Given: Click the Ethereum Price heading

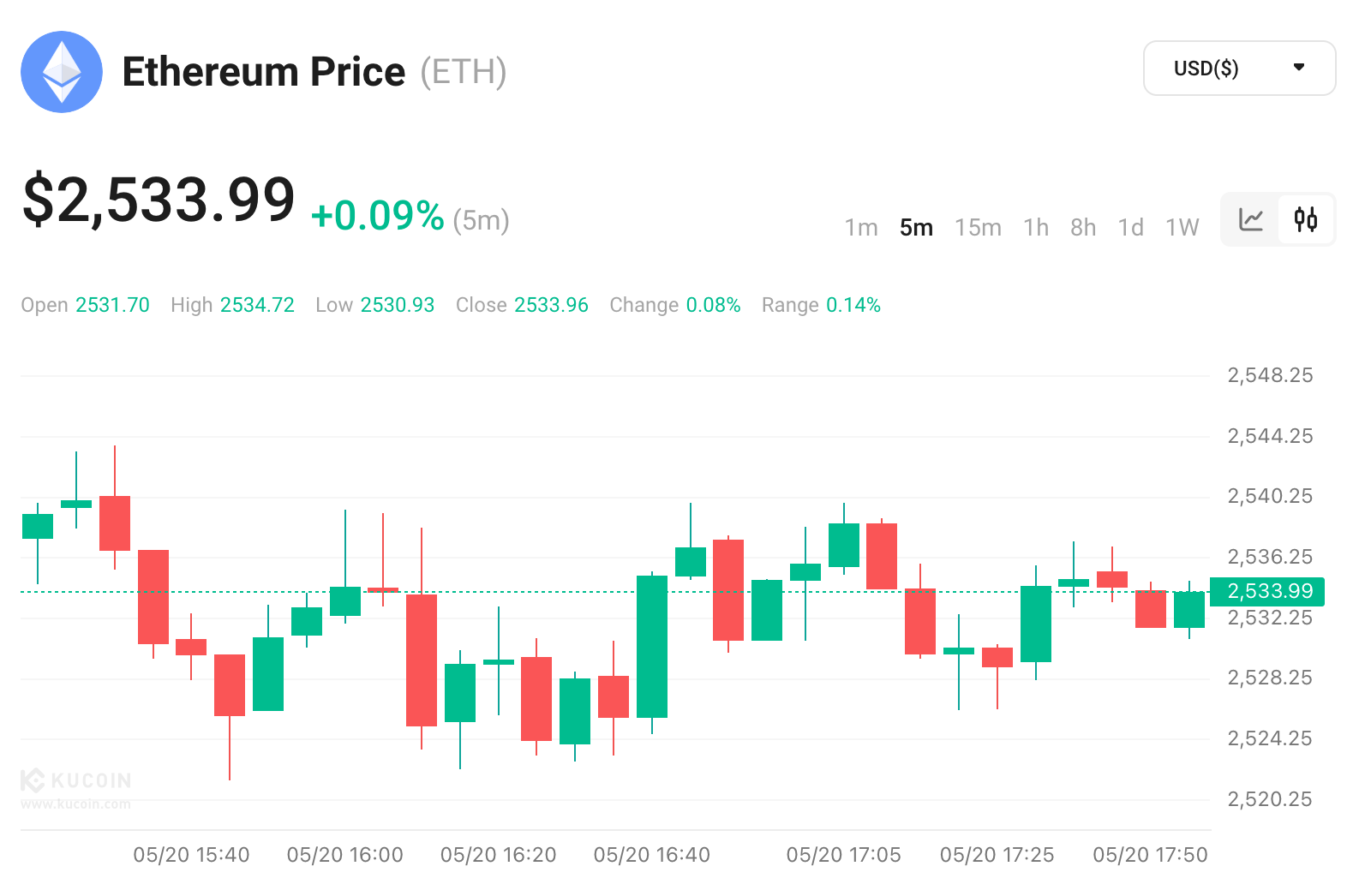Looking at the screenshot, I should 264,72.
